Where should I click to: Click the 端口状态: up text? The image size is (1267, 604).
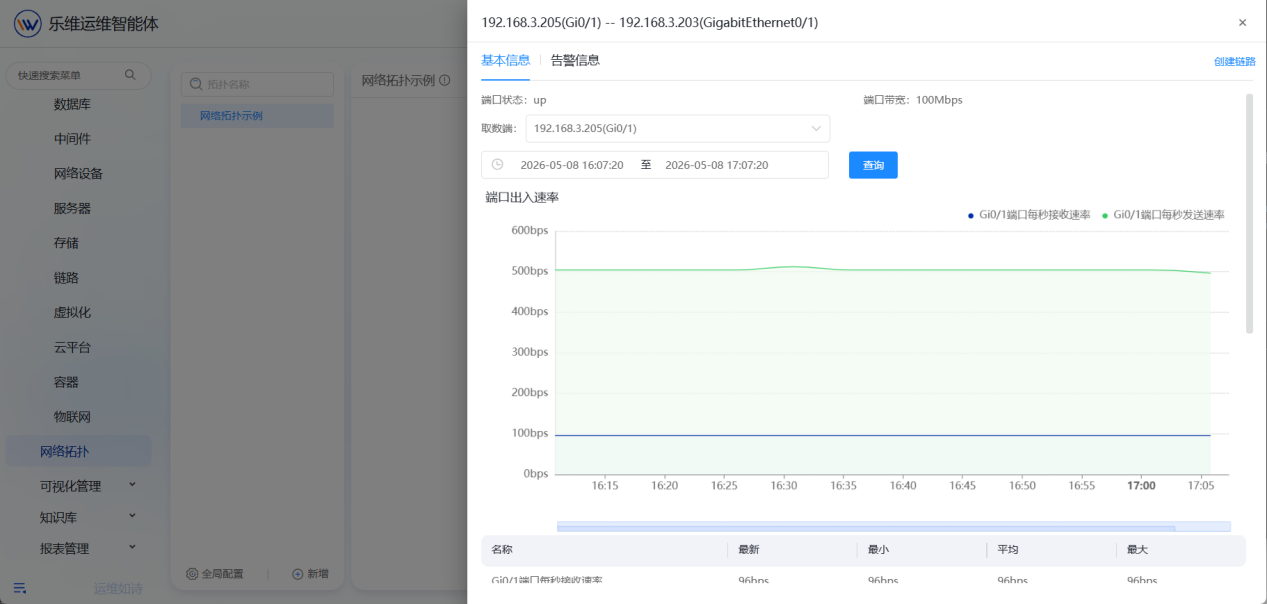pyautogui.click(x=514, y=100)
